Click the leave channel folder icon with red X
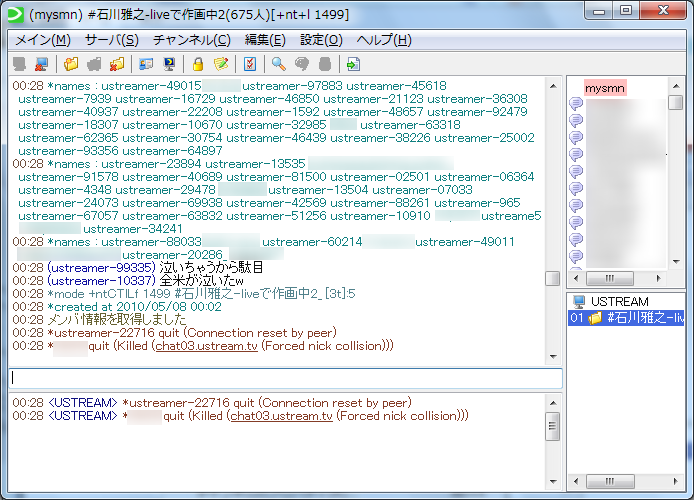The image size is (694, 500). tap(117, 65)
